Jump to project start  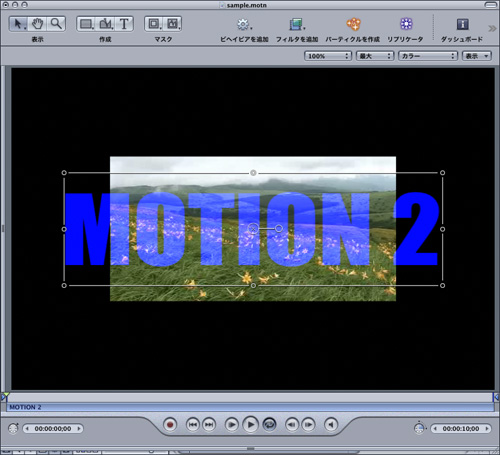(193, 425)
